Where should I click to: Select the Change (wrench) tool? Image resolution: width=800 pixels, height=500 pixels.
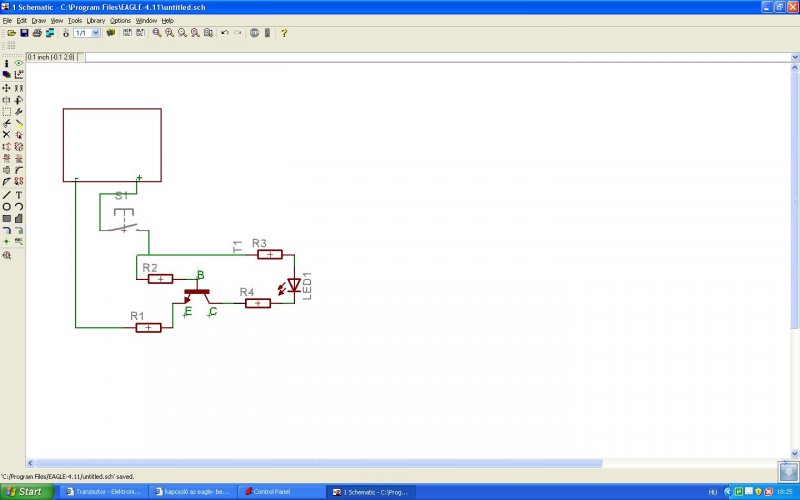(19, 112)
